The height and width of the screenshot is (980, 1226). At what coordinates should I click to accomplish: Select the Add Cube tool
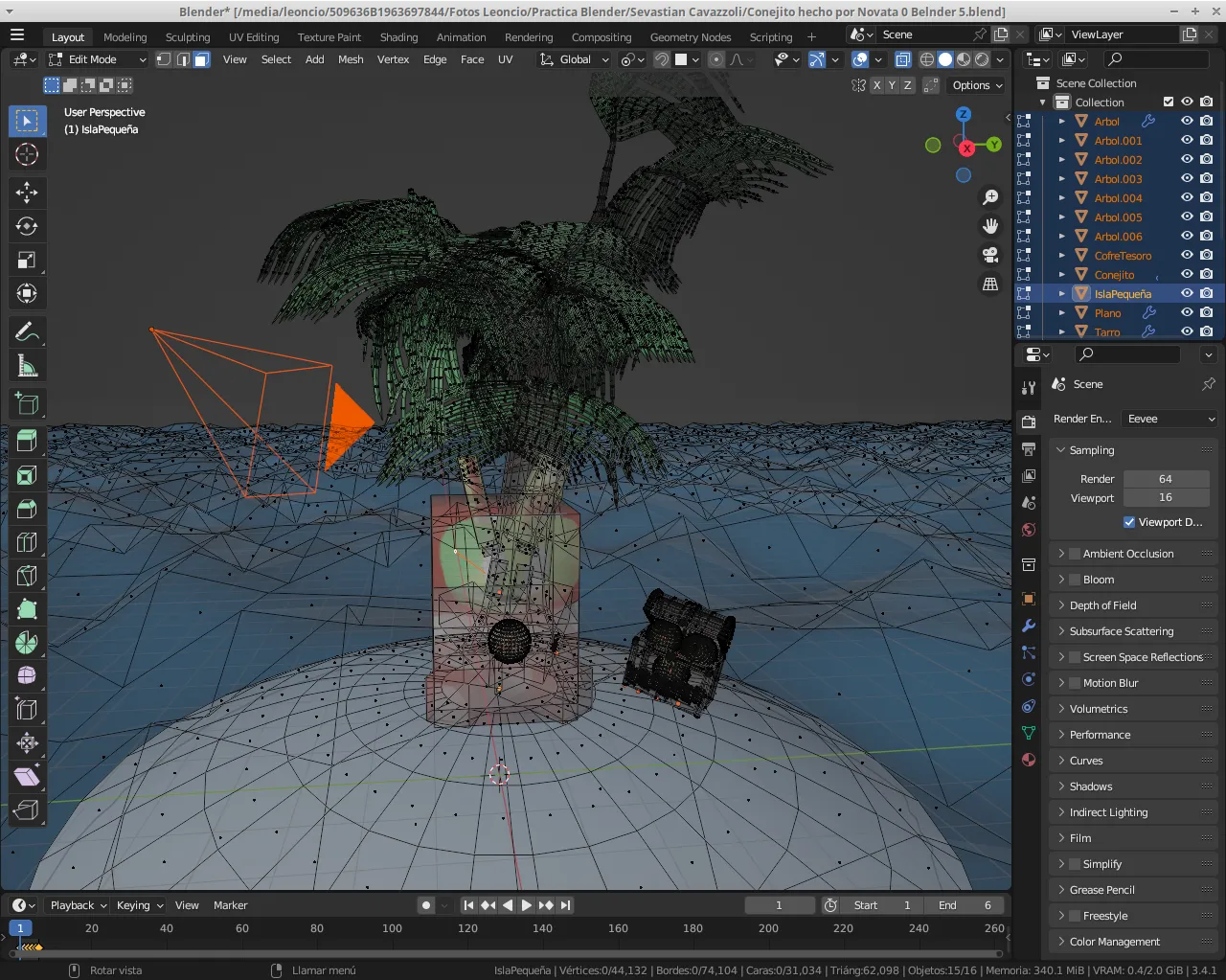27,403
